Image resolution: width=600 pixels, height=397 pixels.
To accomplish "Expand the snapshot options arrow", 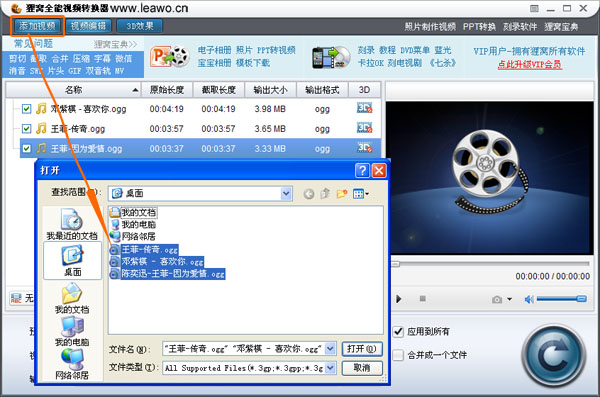I will point(509,299).
